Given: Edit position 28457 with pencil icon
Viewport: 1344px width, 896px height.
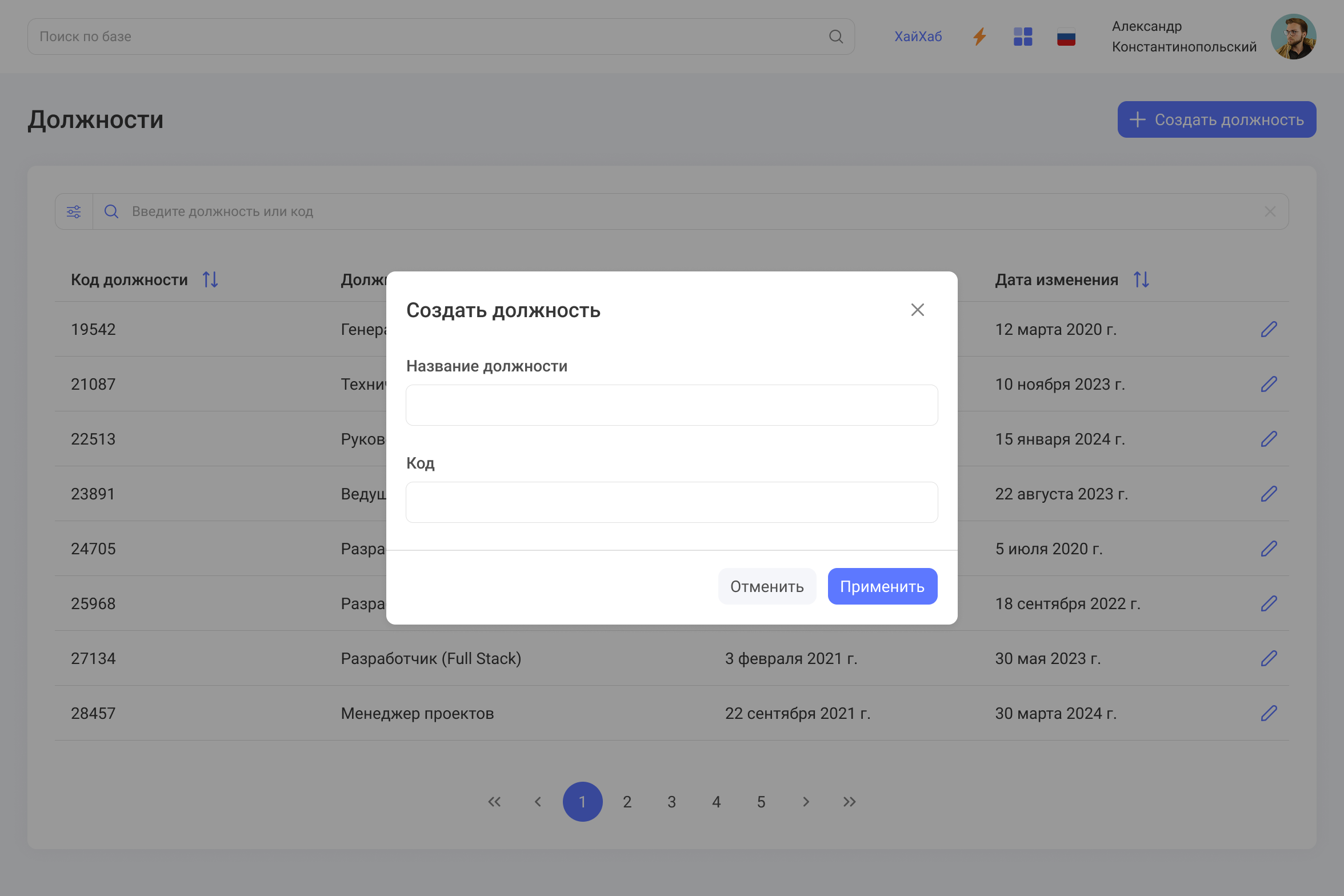Looking at the screenshot, I should [x=1269, y=713].
